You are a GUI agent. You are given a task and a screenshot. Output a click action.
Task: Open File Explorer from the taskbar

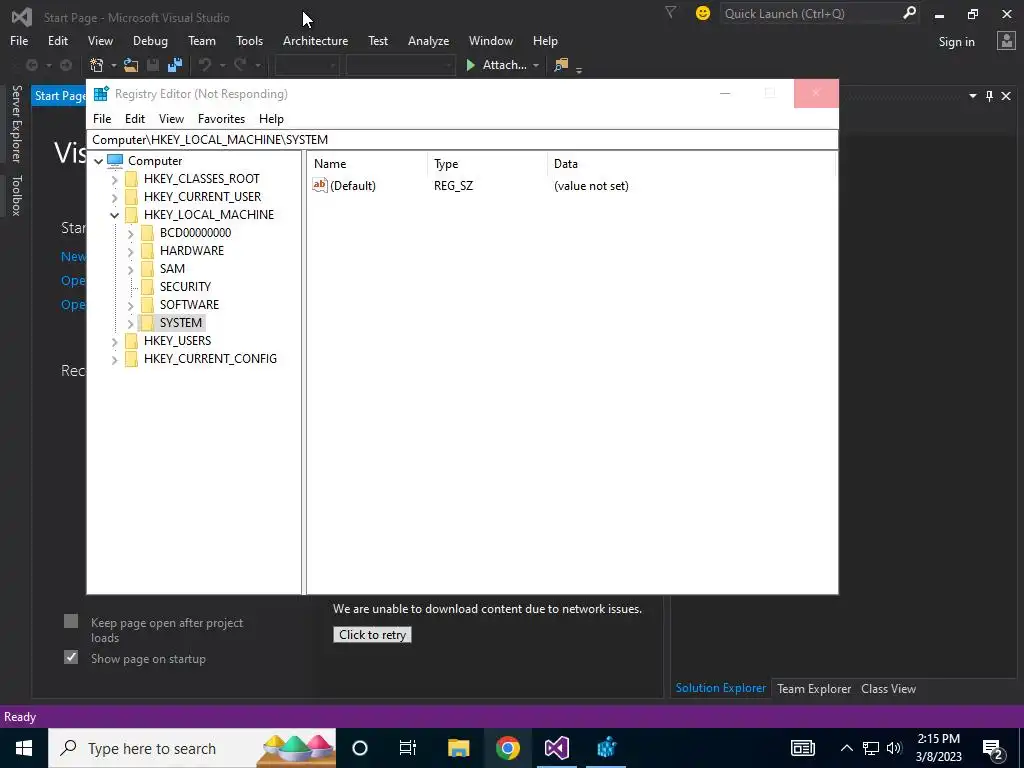458,748
